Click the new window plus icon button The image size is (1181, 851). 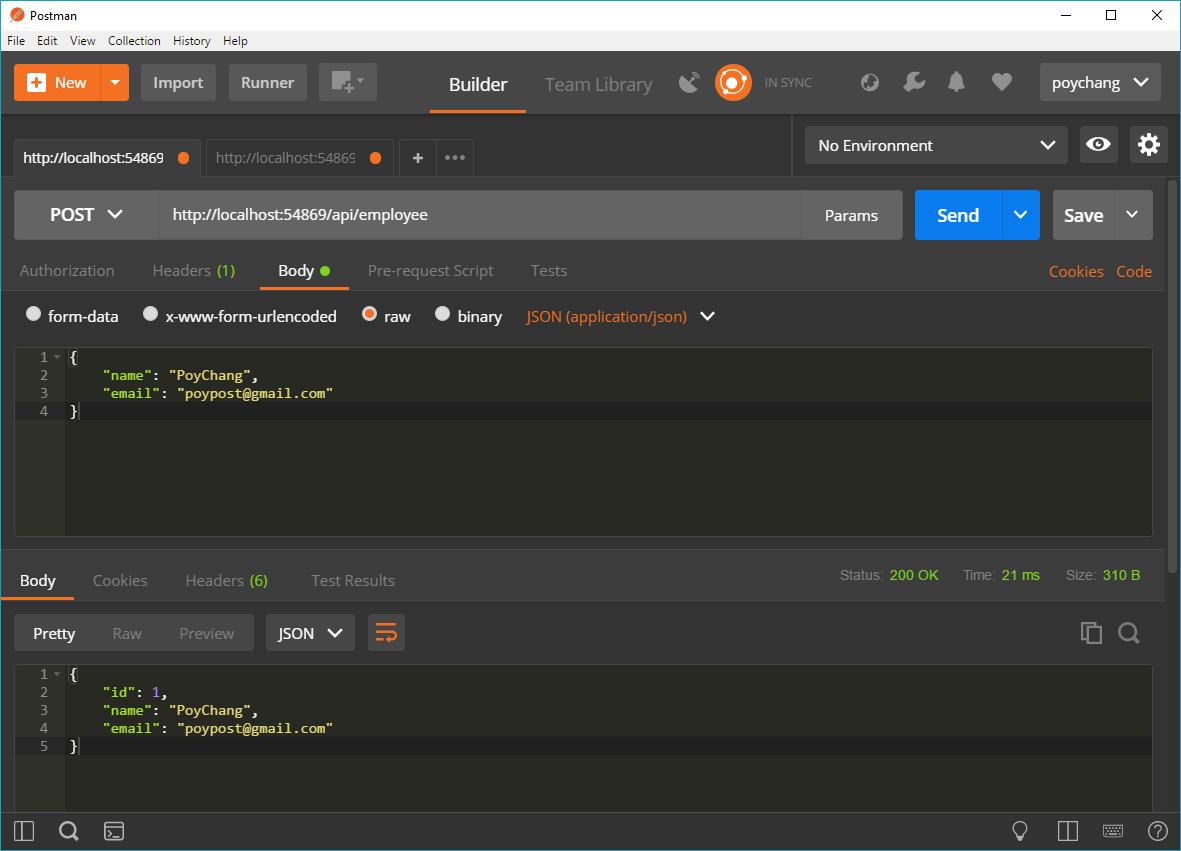[347, 82]
